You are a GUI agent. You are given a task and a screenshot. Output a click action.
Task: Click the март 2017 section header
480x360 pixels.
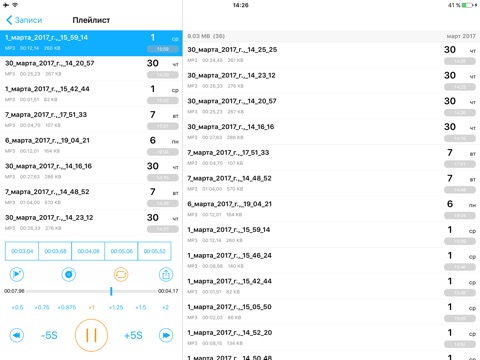[461, 36]
